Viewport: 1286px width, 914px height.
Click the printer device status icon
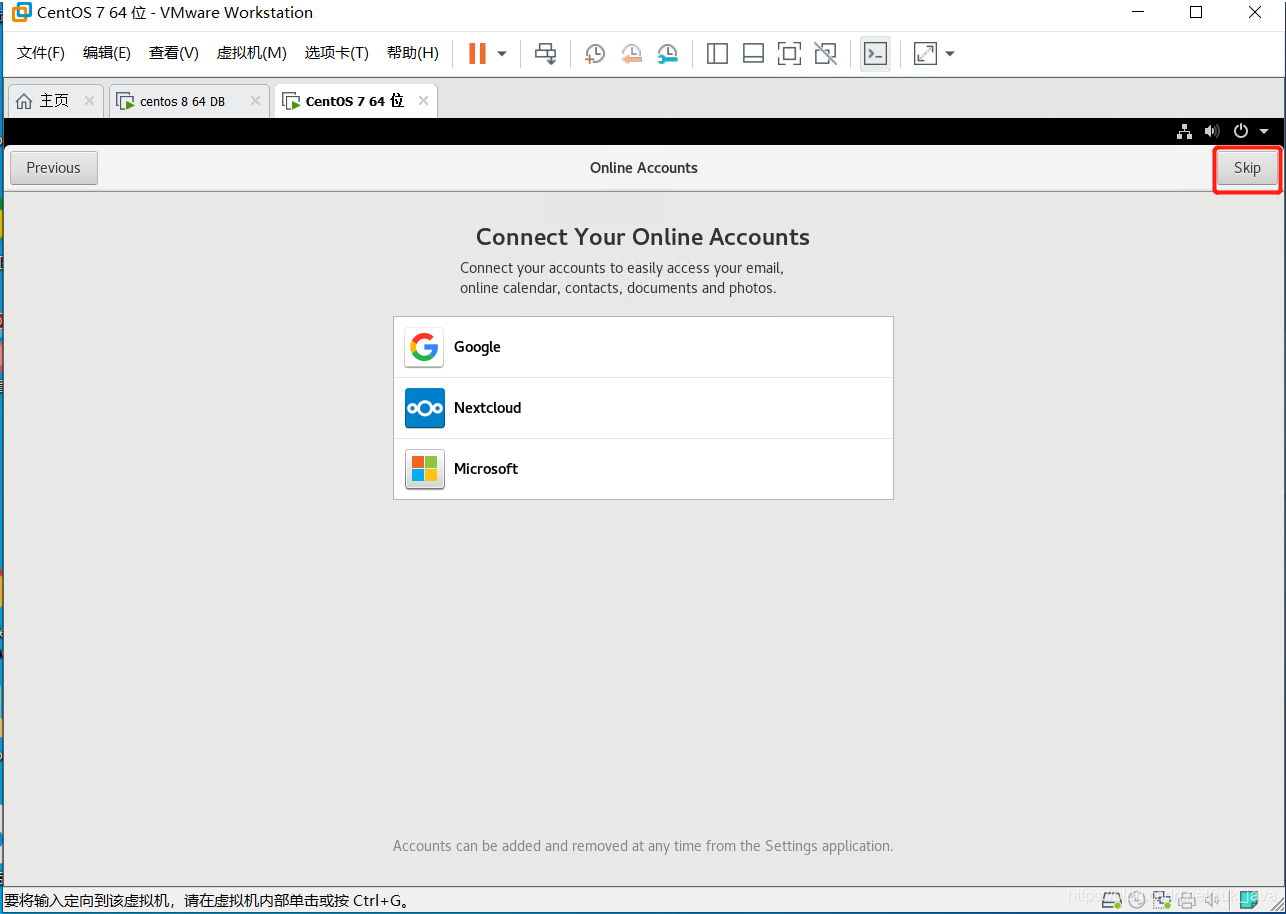[1187, 900]
